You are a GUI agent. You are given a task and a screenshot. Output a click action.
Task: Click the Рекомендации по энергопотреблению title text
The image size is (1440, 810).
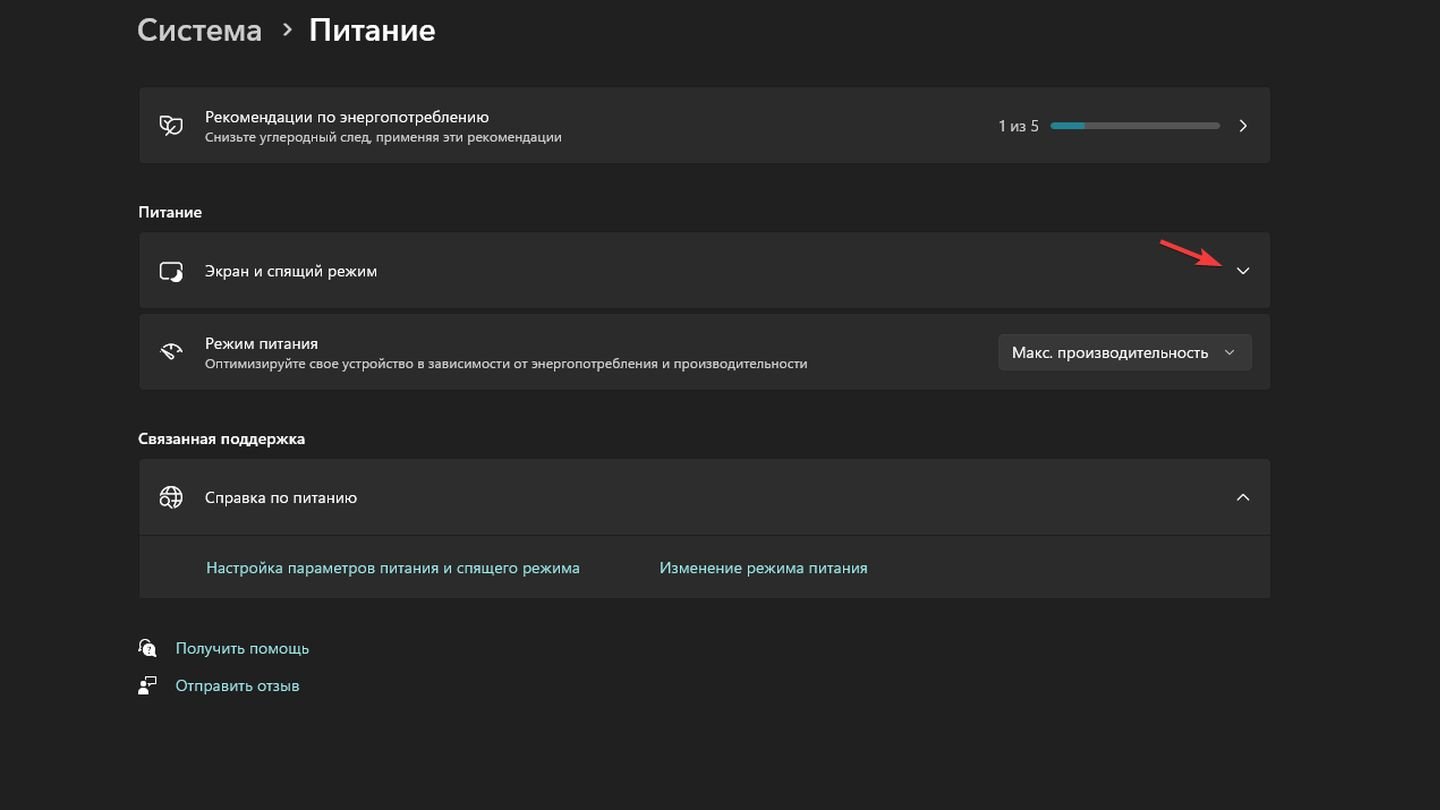tap(346, 117)
